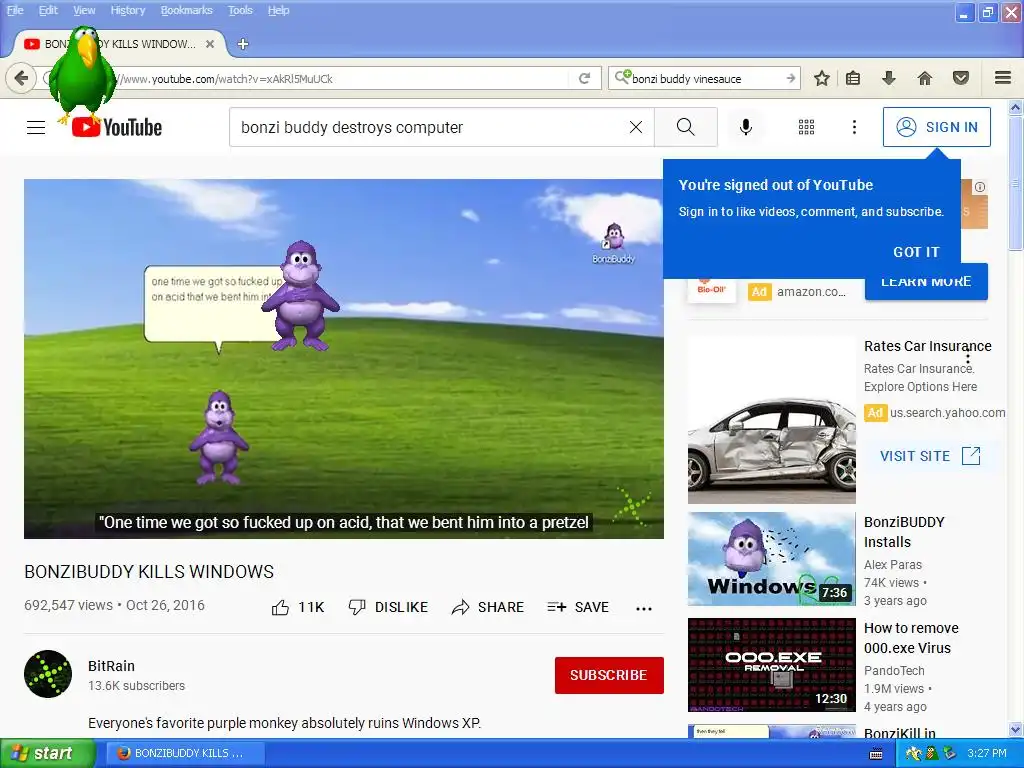Bookmark this page with the star icon

[822, 78]
